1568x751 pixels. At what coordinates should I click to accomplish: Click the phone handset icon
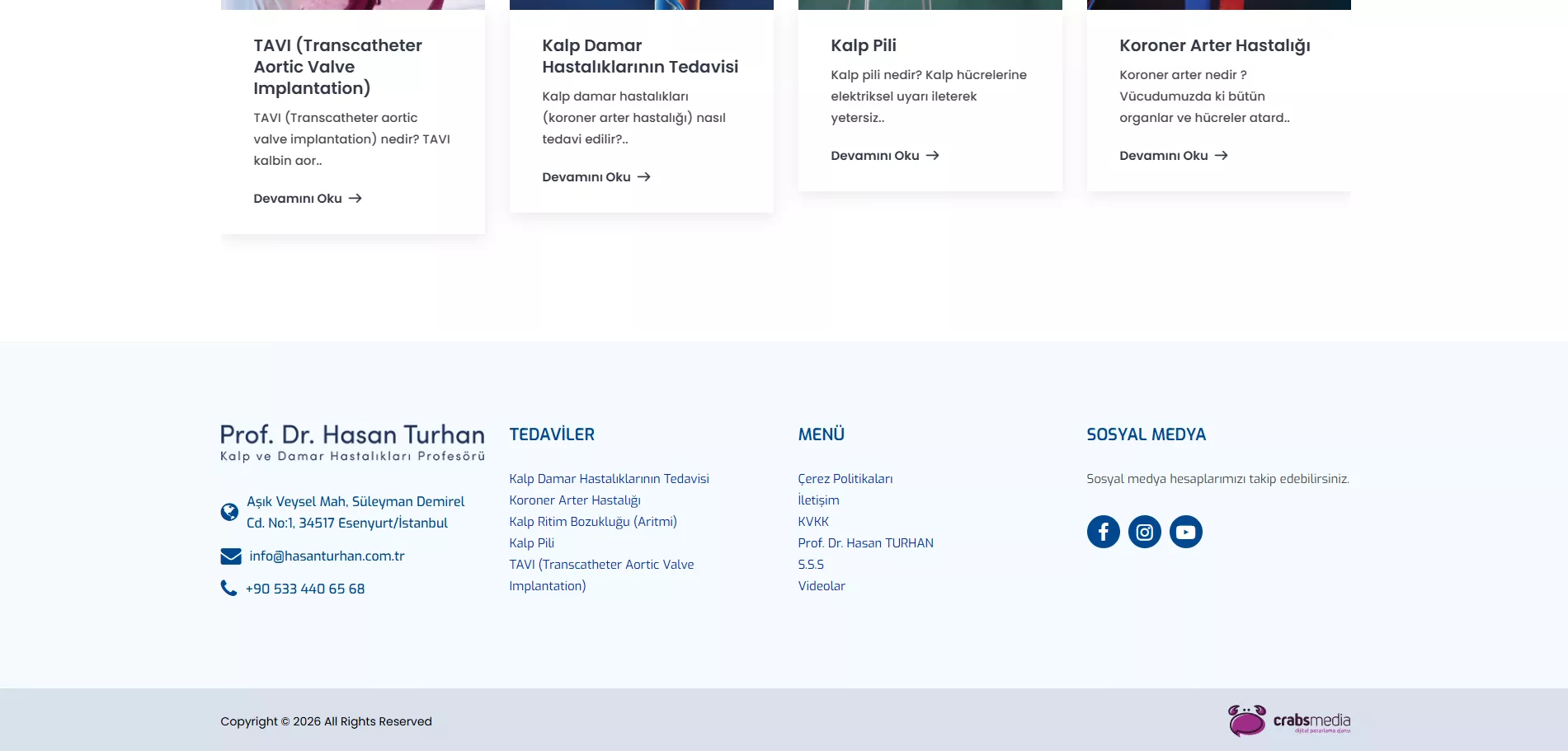click(x=228, y=588)
